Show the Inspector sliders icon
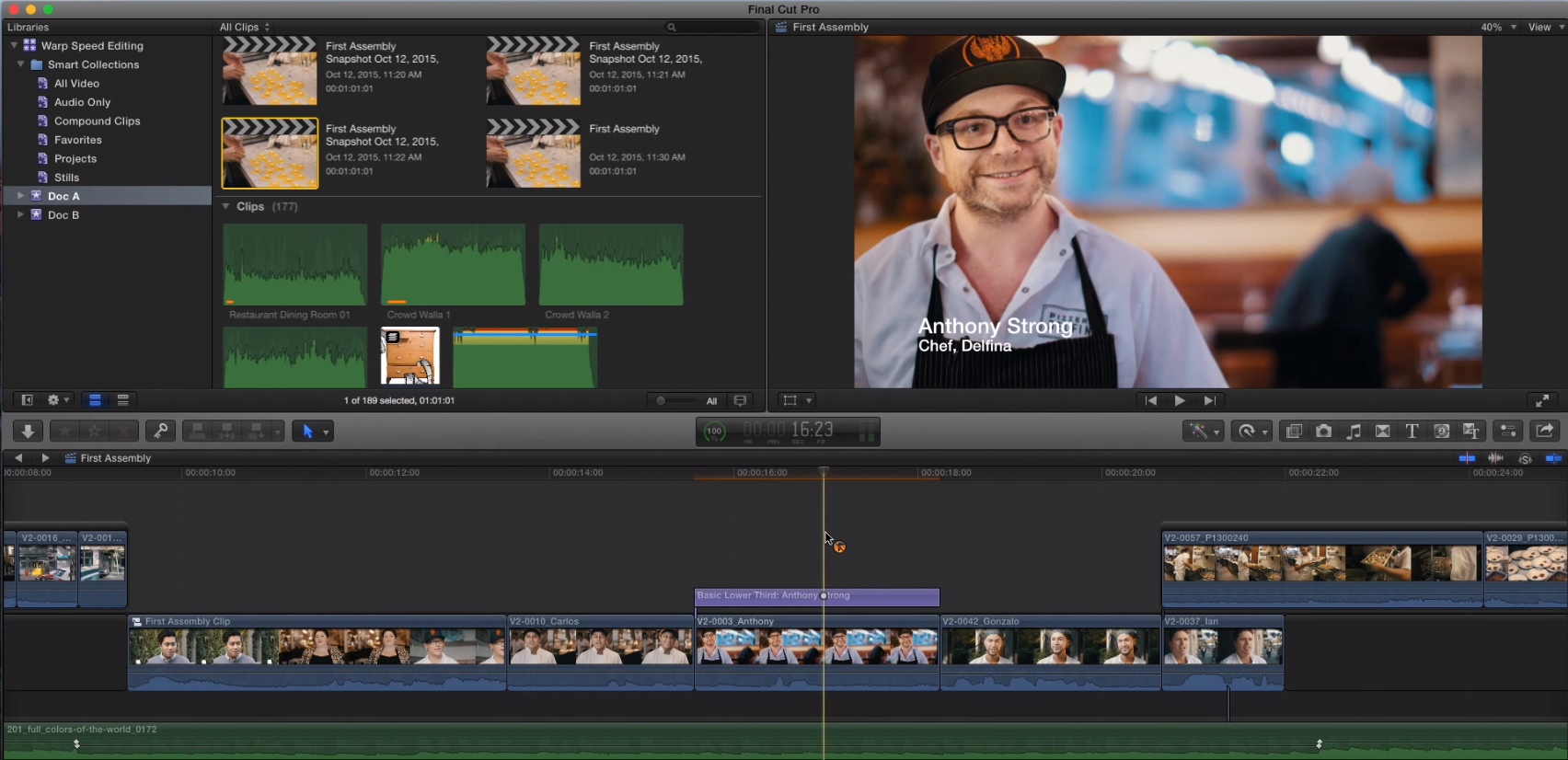Viewport: 1568px width, 760px height. click(1507, 431)
